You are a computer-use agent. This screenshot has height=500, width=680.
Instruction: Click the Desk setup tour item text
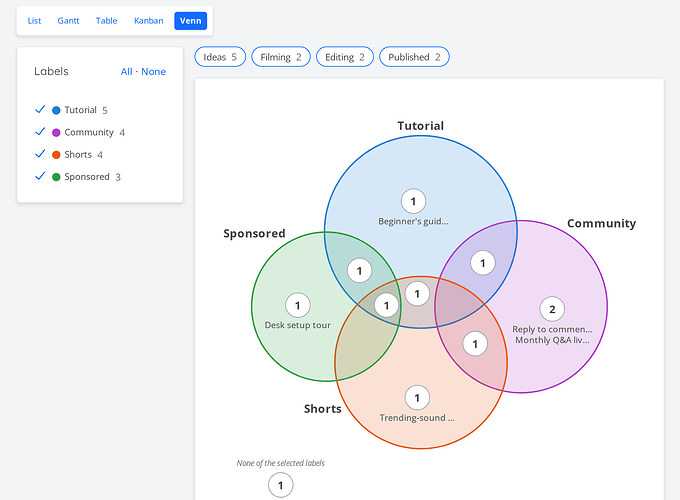coord(298,325)
